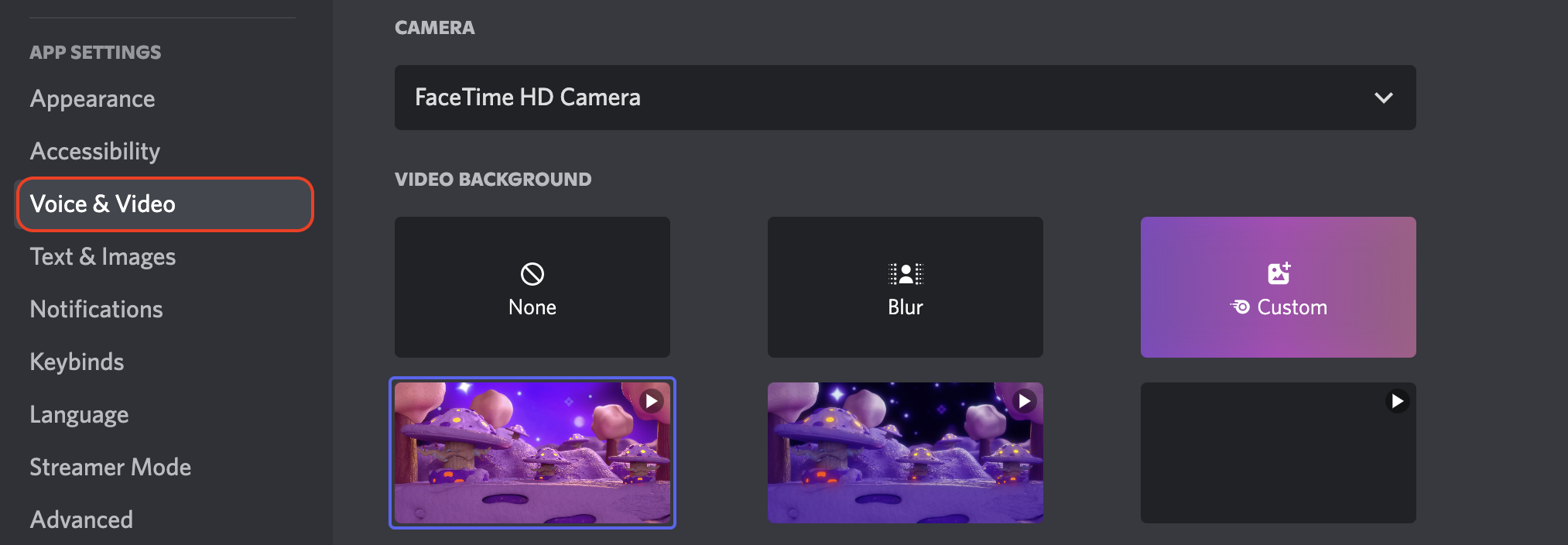Click the Nitro icon beside Custom

pyautogui.click(x=1240, y=307)
